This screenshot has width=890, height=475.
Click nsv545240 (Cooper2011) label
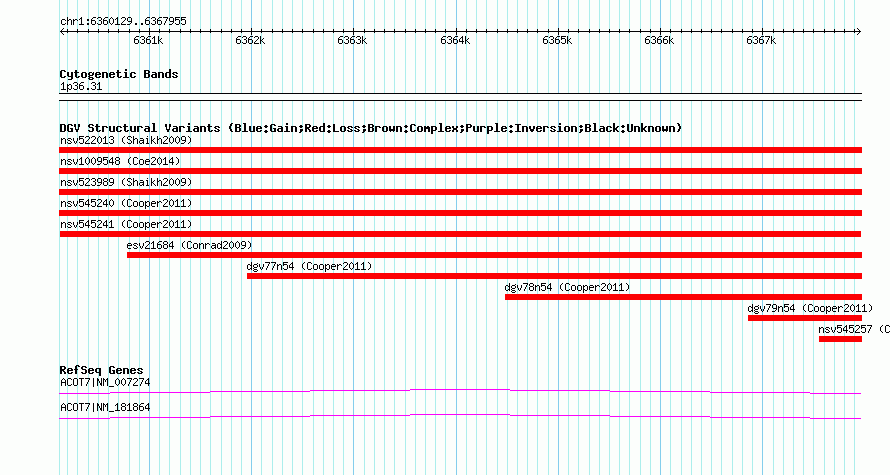click(126, 203)
